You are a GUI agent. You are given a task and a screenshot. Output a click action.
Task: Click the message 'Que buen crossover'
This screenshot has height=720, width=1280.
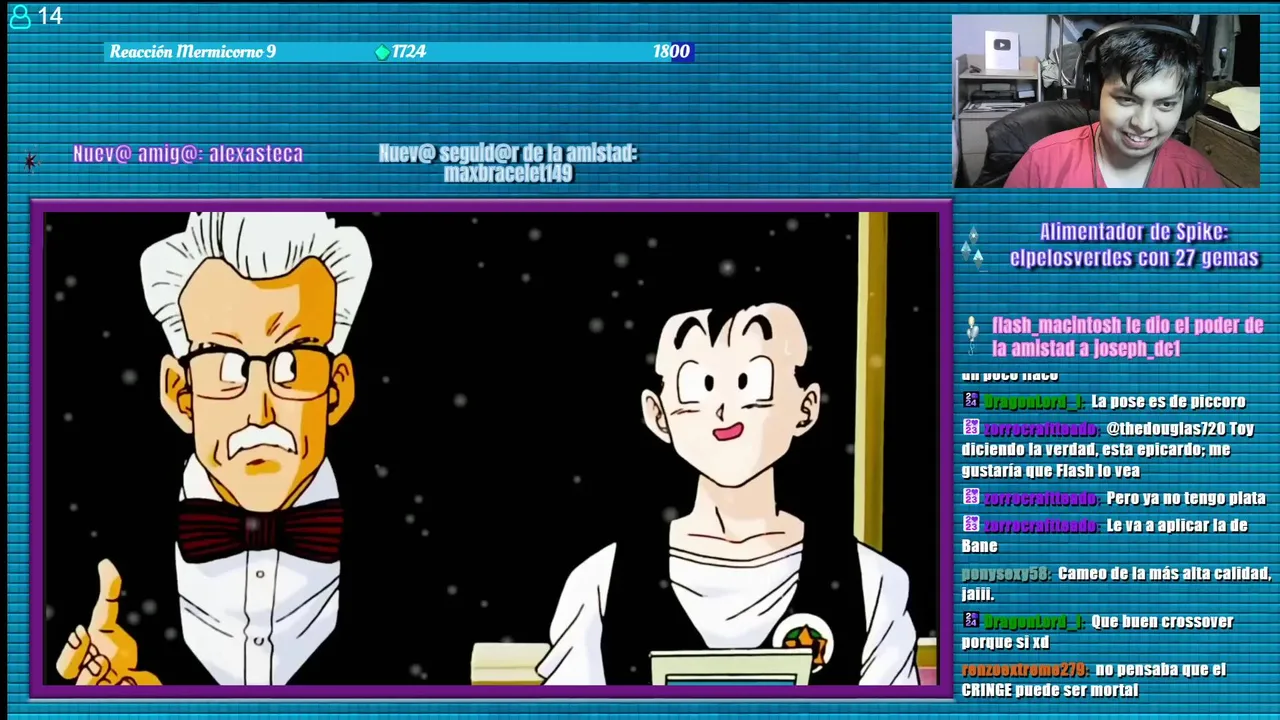click(1162, 622)
